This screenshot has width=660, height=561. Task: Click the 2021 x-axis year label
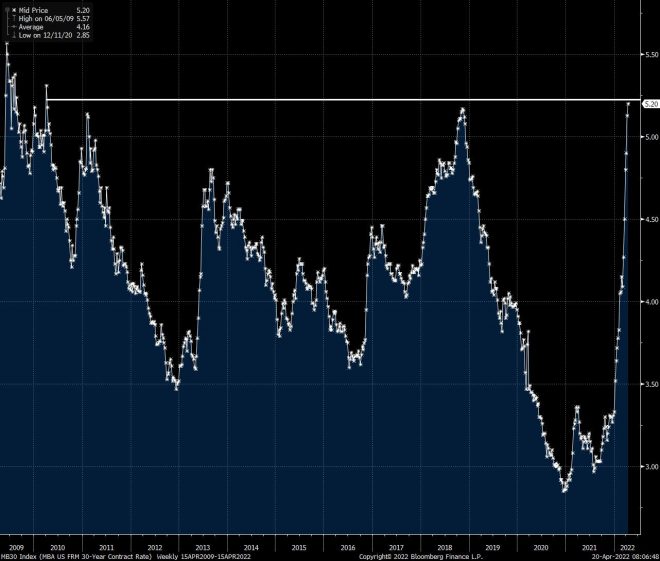click(589, 548)
